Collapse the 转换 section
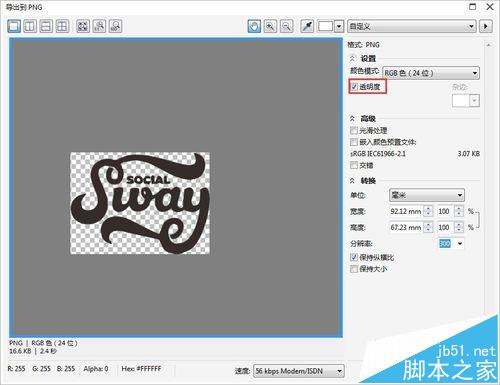500x385 pixels. click(x=353, y=181)
